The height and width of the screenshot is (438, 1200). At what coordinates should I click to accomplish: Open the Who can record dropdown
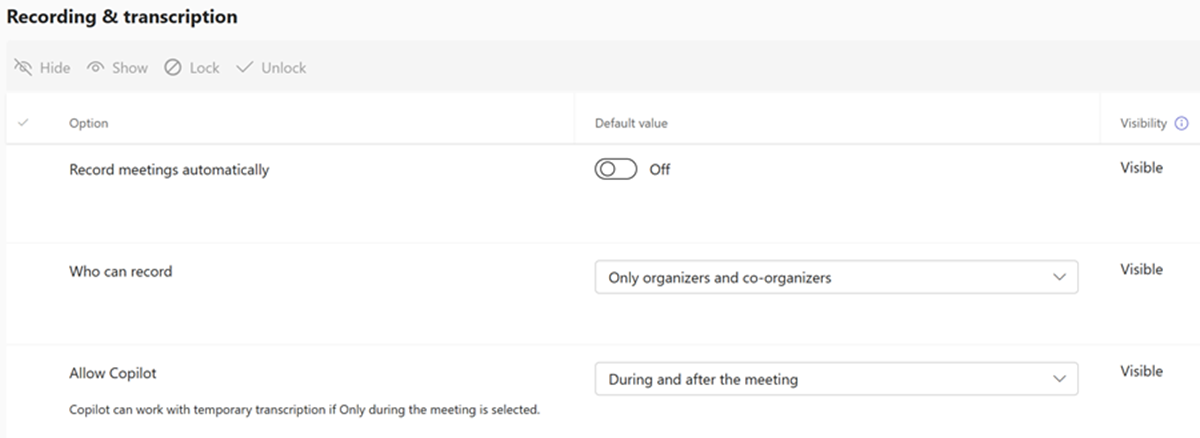pyautogui.click(x=836, y=278)
